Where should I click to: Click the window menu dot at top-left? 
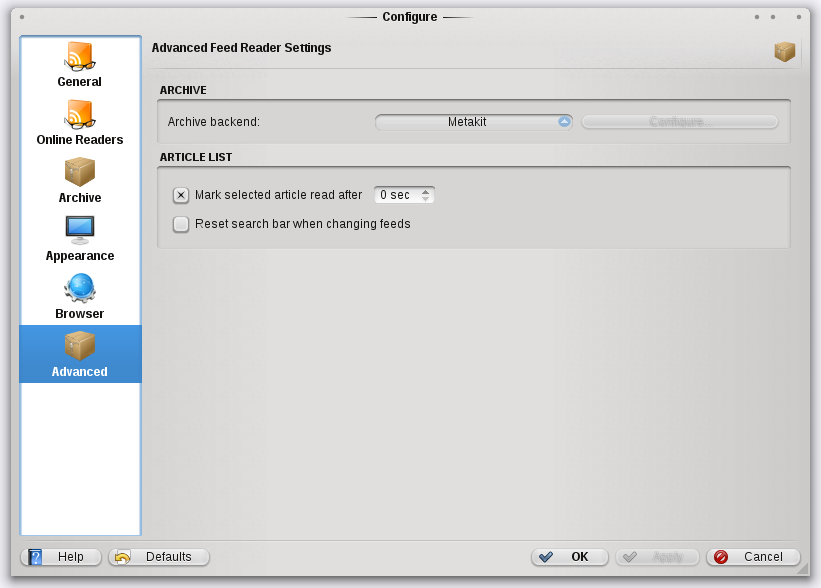click(22, 17)
